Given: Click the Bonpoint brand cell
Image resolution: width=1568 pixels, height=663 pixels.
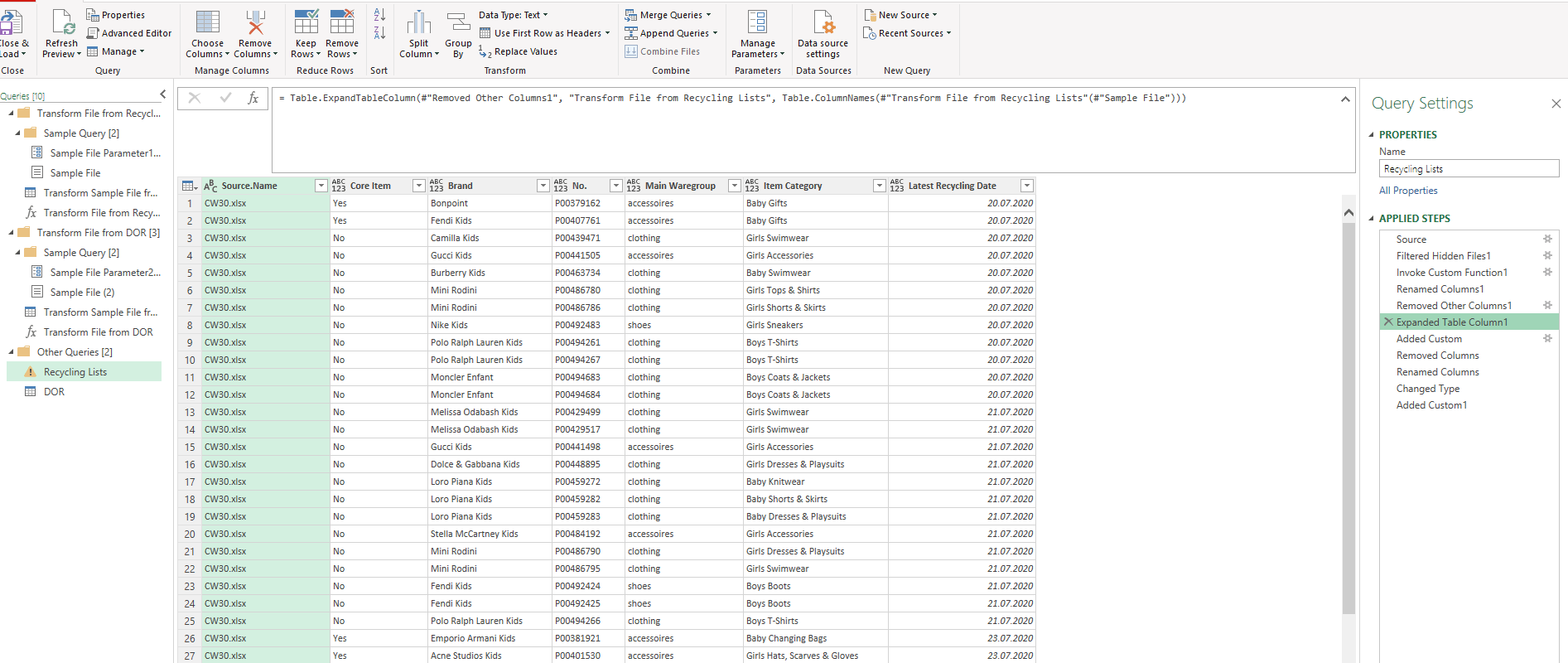Looking at the screenshot, I should 490,203.
